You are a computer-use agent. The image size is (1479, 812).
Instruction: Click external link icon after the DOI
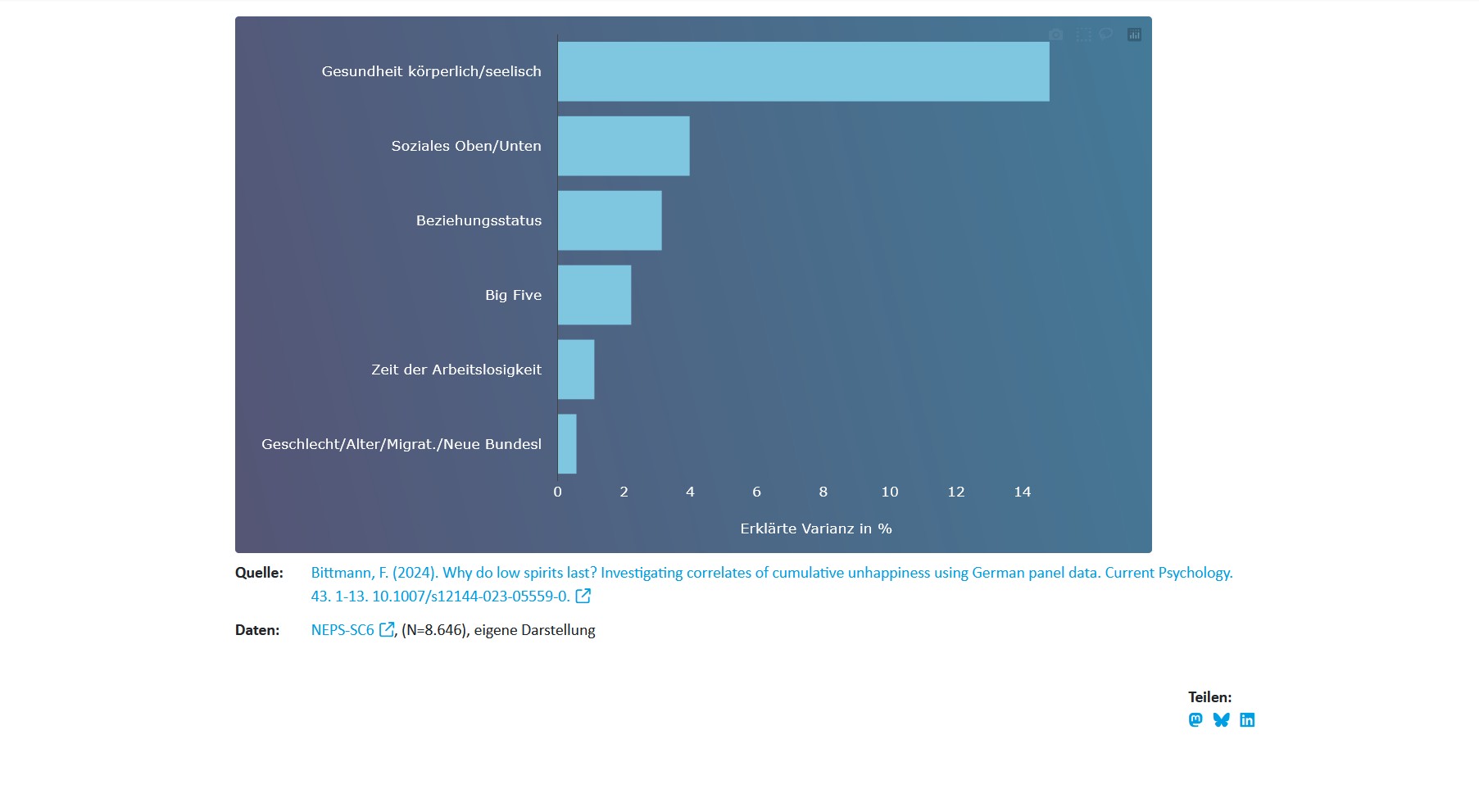[x=583, y=597]
